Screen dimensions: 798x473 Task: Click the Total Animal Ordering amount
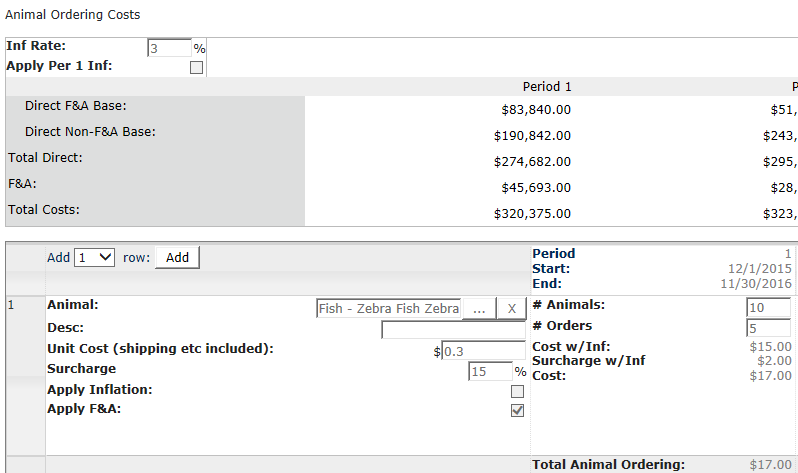pyautogui.click(x=769, y=465)
